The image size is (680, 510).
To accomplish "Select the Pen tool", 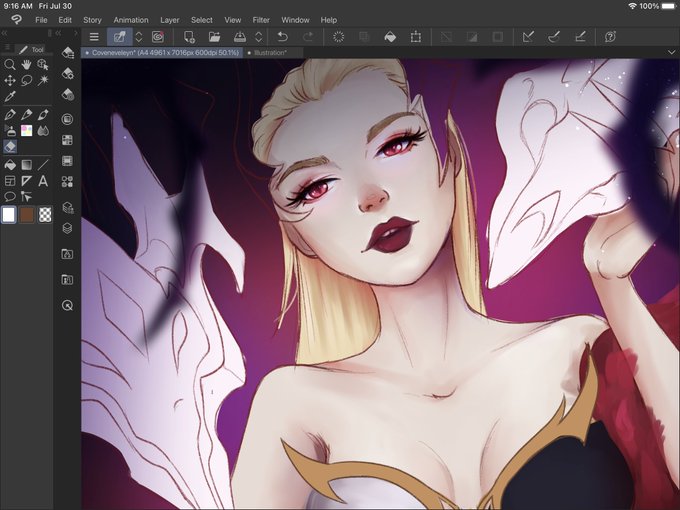I will tap(10, 115).
